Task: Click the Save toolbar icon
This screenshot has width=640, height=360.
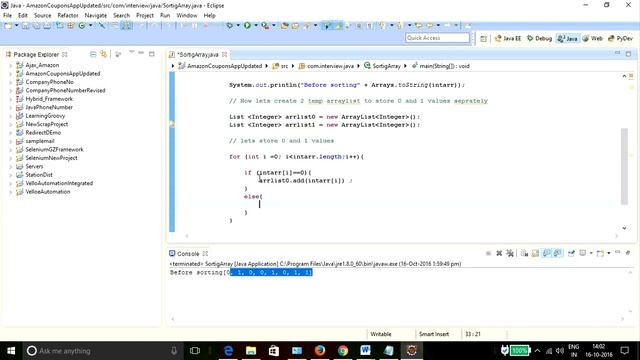Action: pyautogui.click(x=26, y=26)
